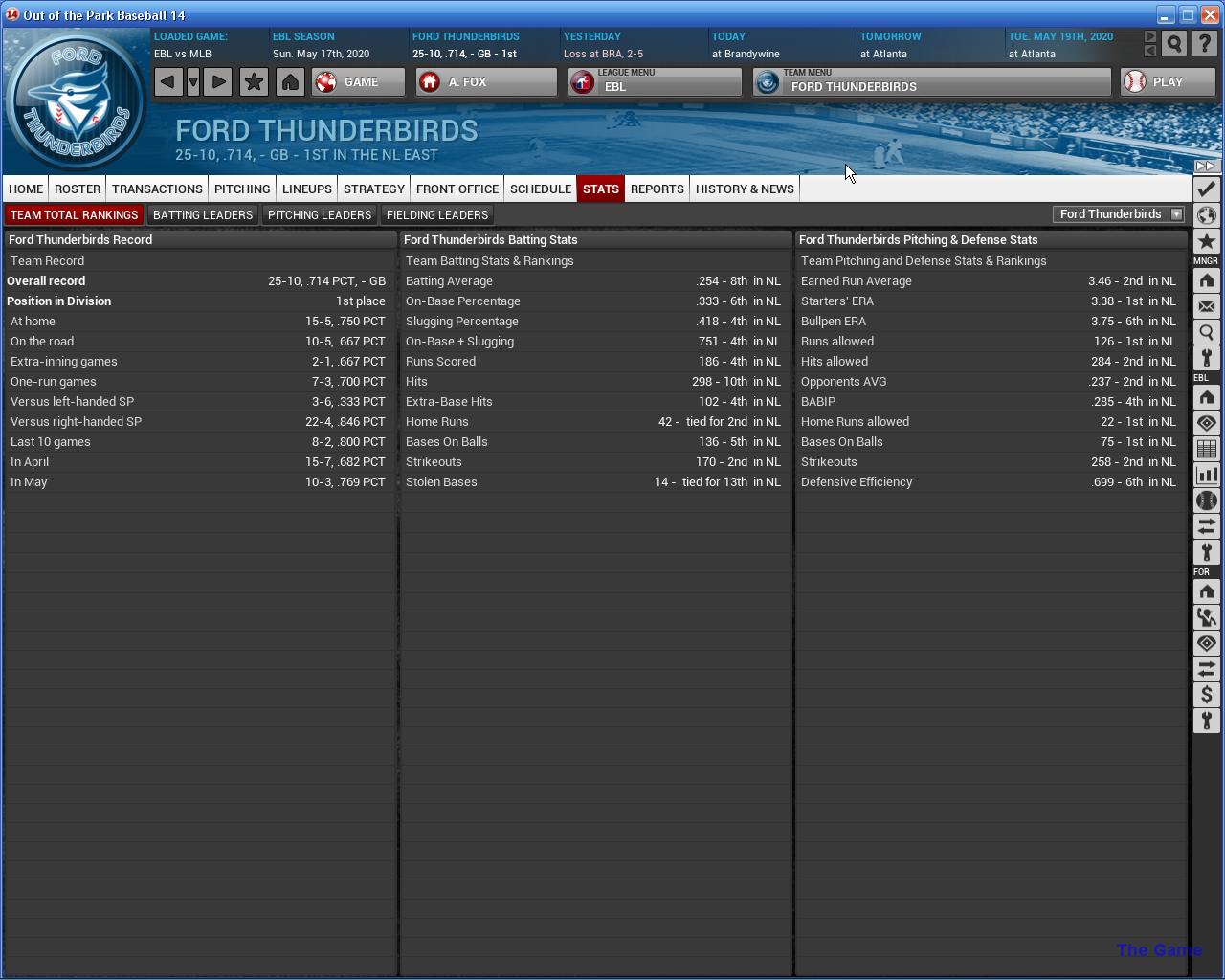Click the globe icon in right sidebar

(x=1206, y=215)
